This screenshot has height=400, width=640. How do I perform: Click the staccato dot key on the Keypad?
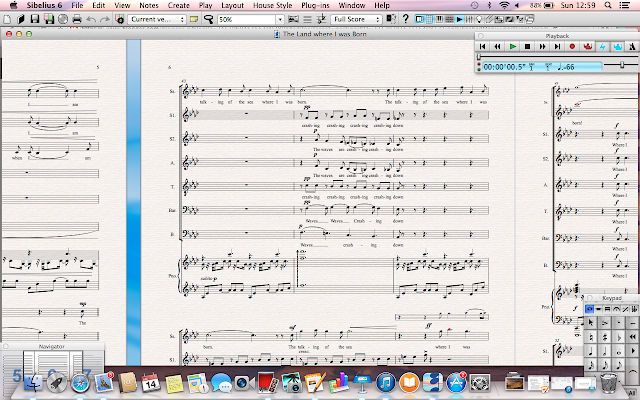click(619, 322)
